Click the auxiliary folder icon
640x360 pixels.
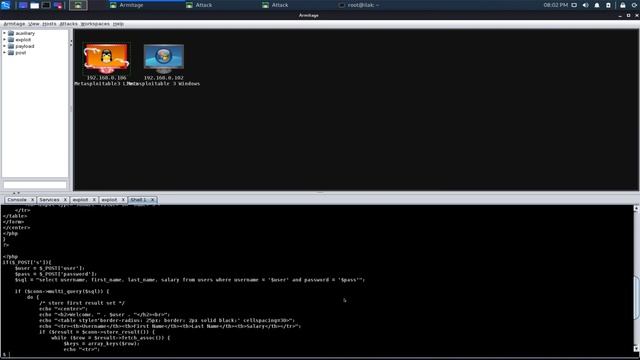coord(11,33)
